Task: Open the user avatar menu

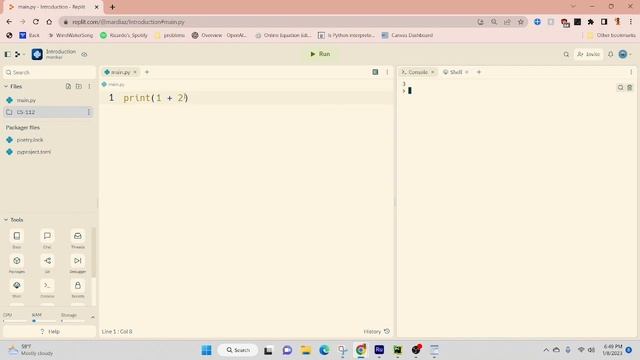Action: click(624, 54)
